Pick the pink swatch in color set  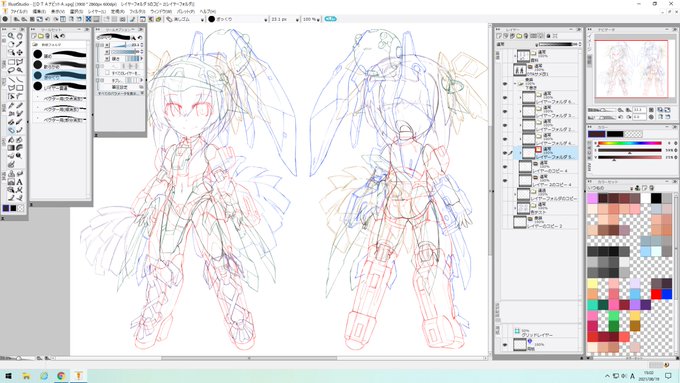coord(592,199)
